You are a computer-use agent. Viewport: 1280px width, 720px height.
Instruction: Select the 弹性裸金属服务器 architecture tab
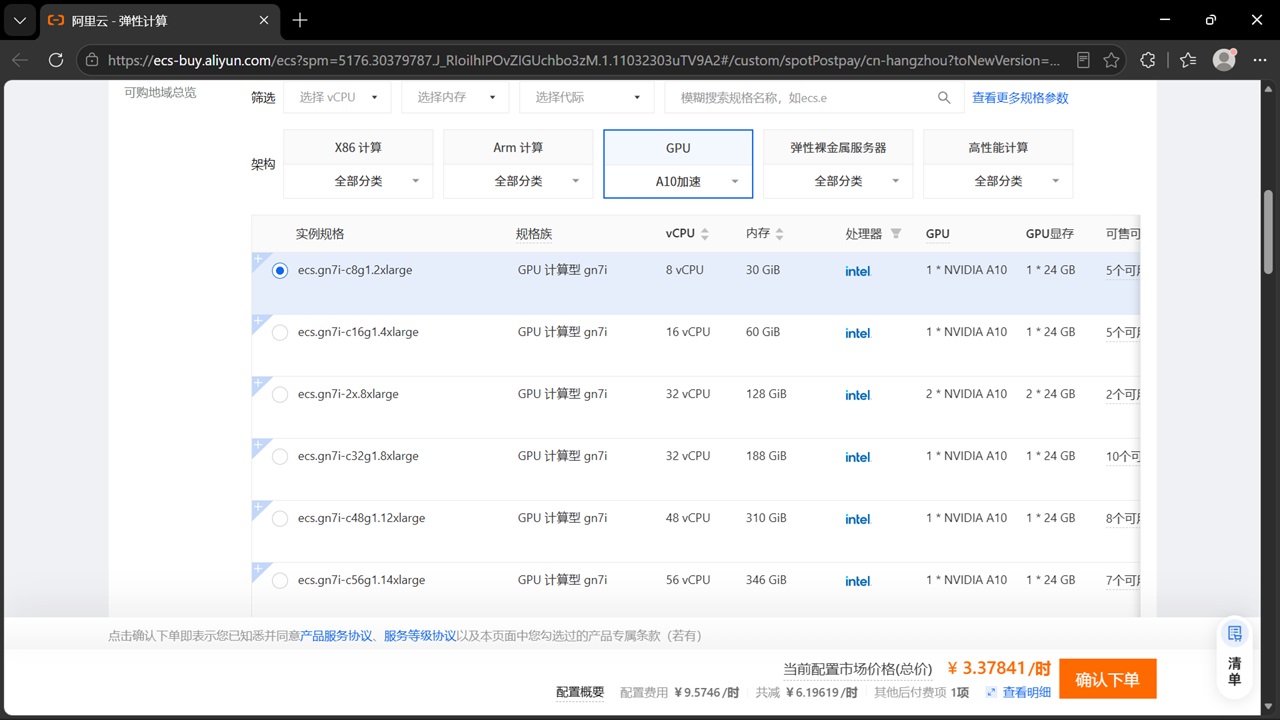838,147
